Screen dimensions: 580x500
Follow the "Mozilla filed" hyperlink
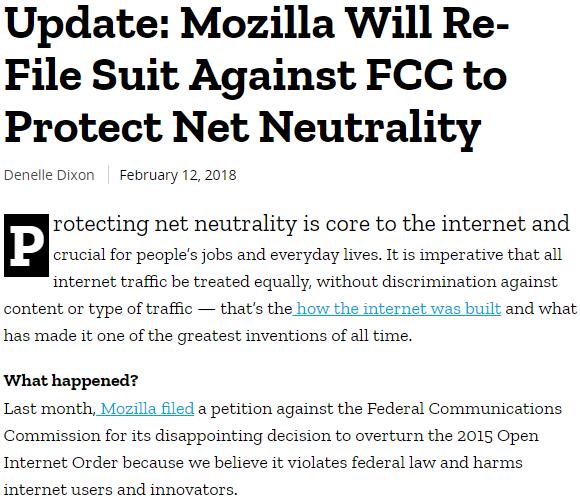[x=145, y=409]
